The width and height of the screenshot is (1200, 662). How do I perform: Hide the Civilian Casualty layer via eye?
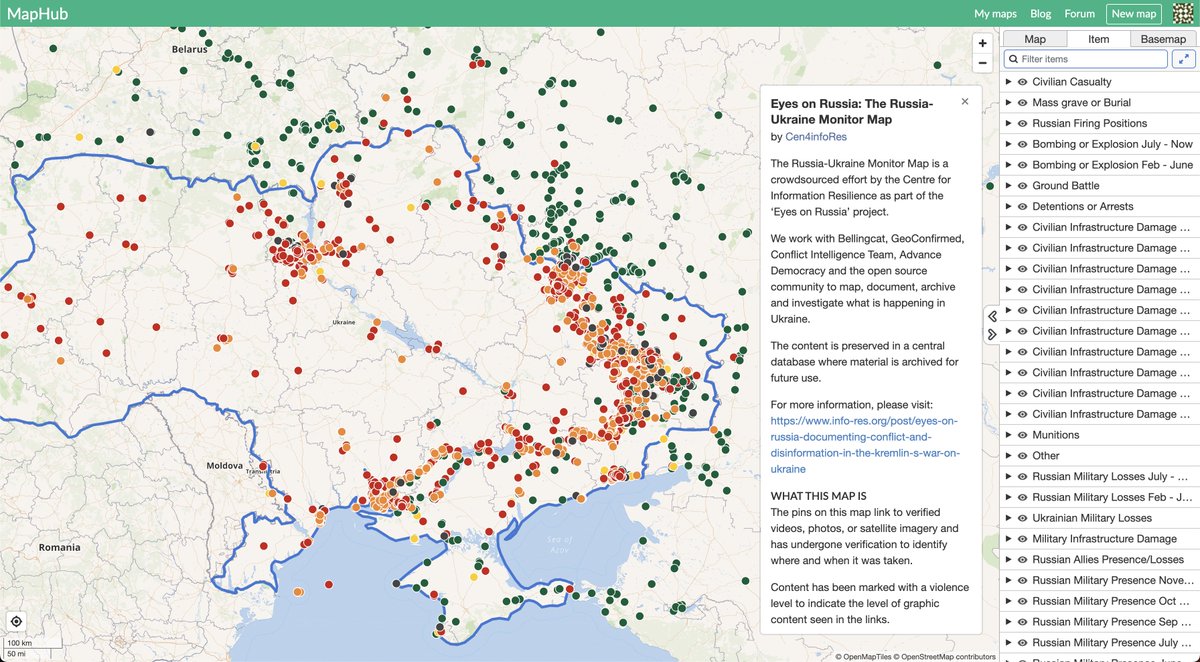(x=1023, y=82)
